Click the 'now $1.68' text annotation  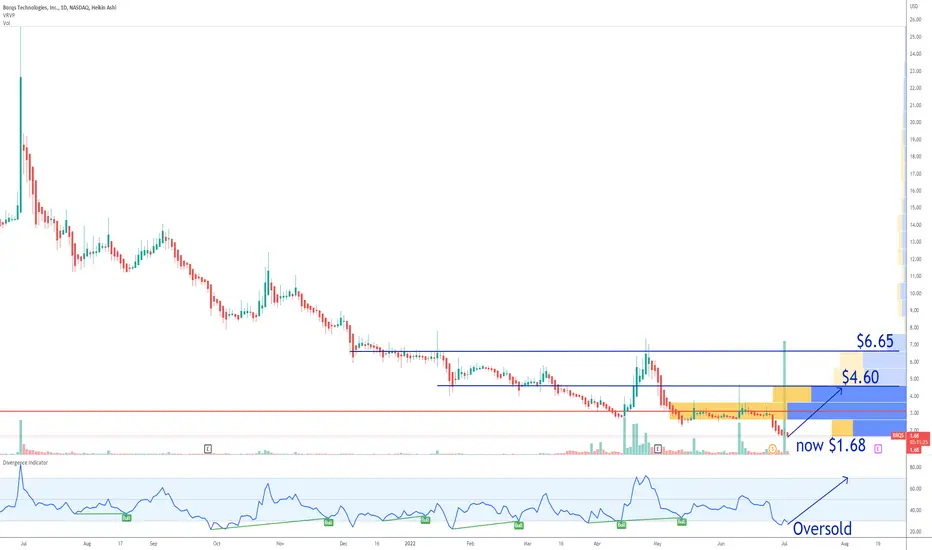tap(830, 445)
